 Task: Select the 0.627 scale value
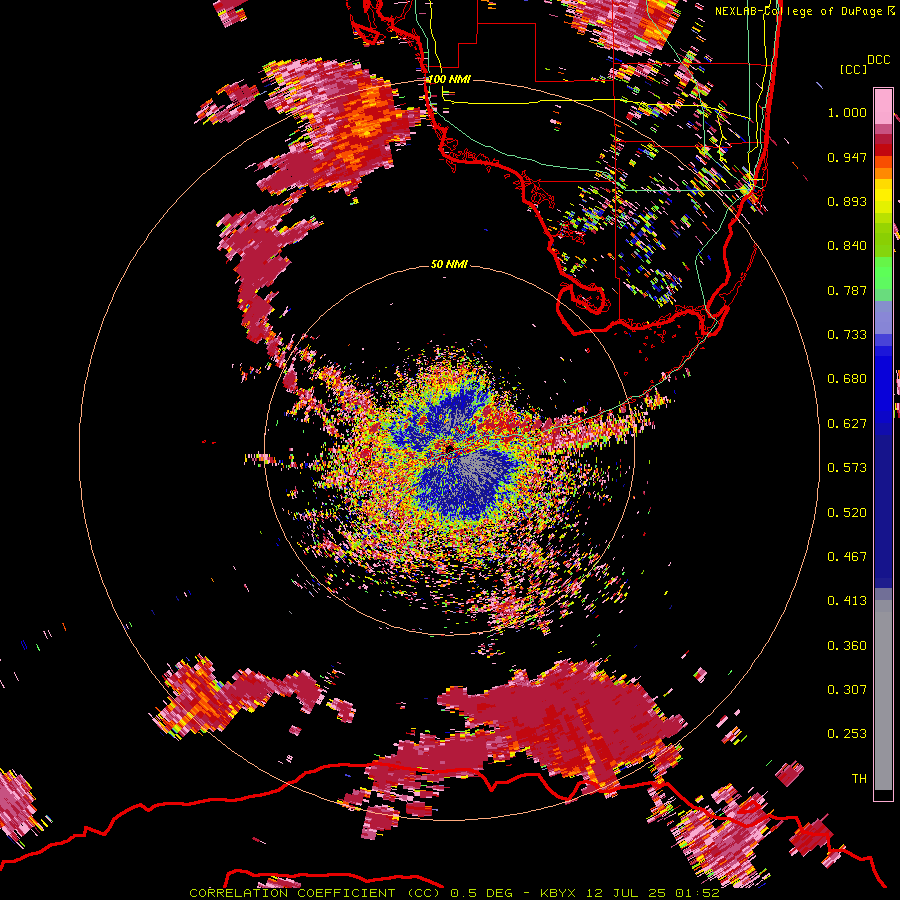[847, 424]
